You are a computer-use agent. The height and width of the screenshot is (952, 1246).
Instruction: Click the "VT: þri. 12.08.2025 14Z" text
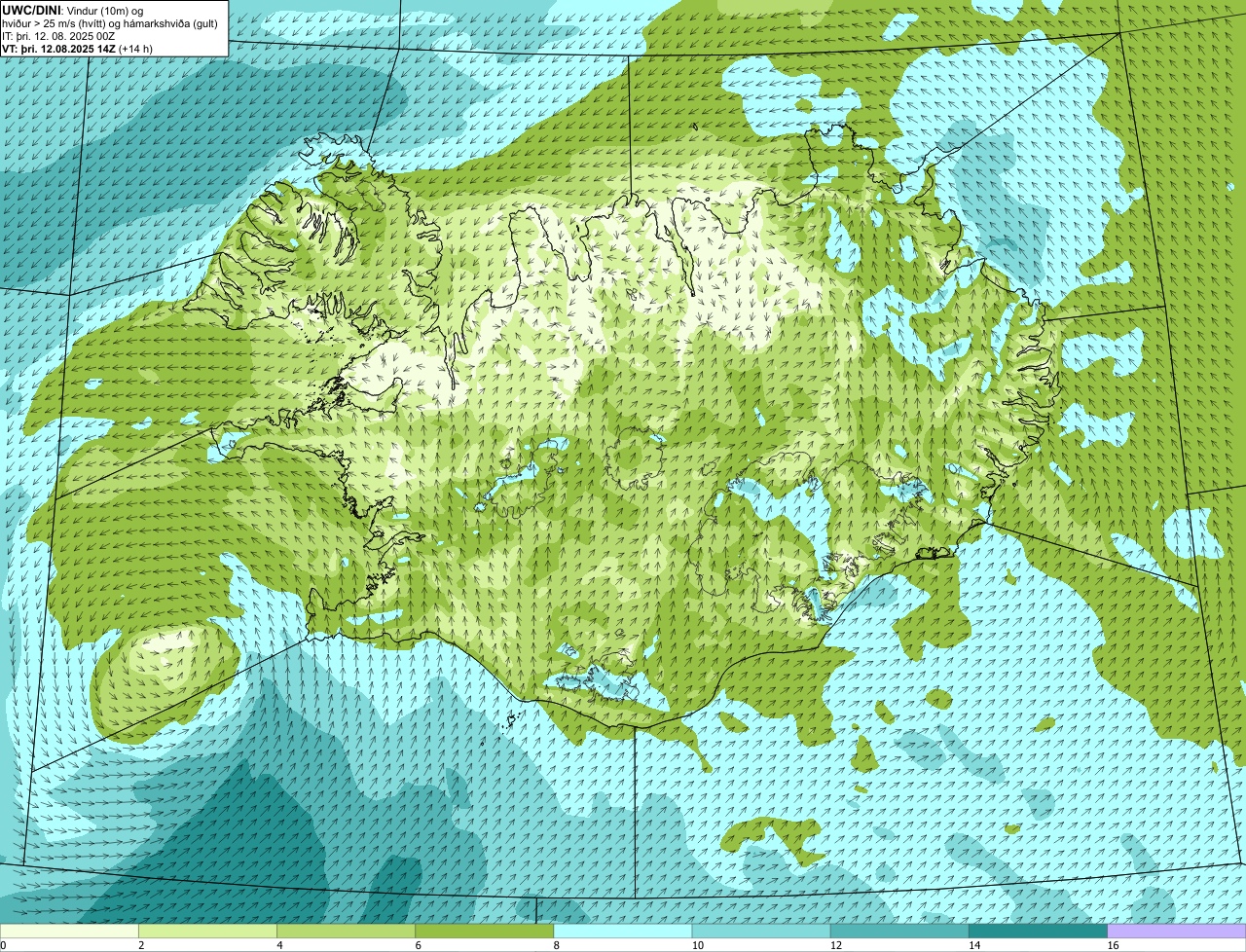(x=57, y=49)
